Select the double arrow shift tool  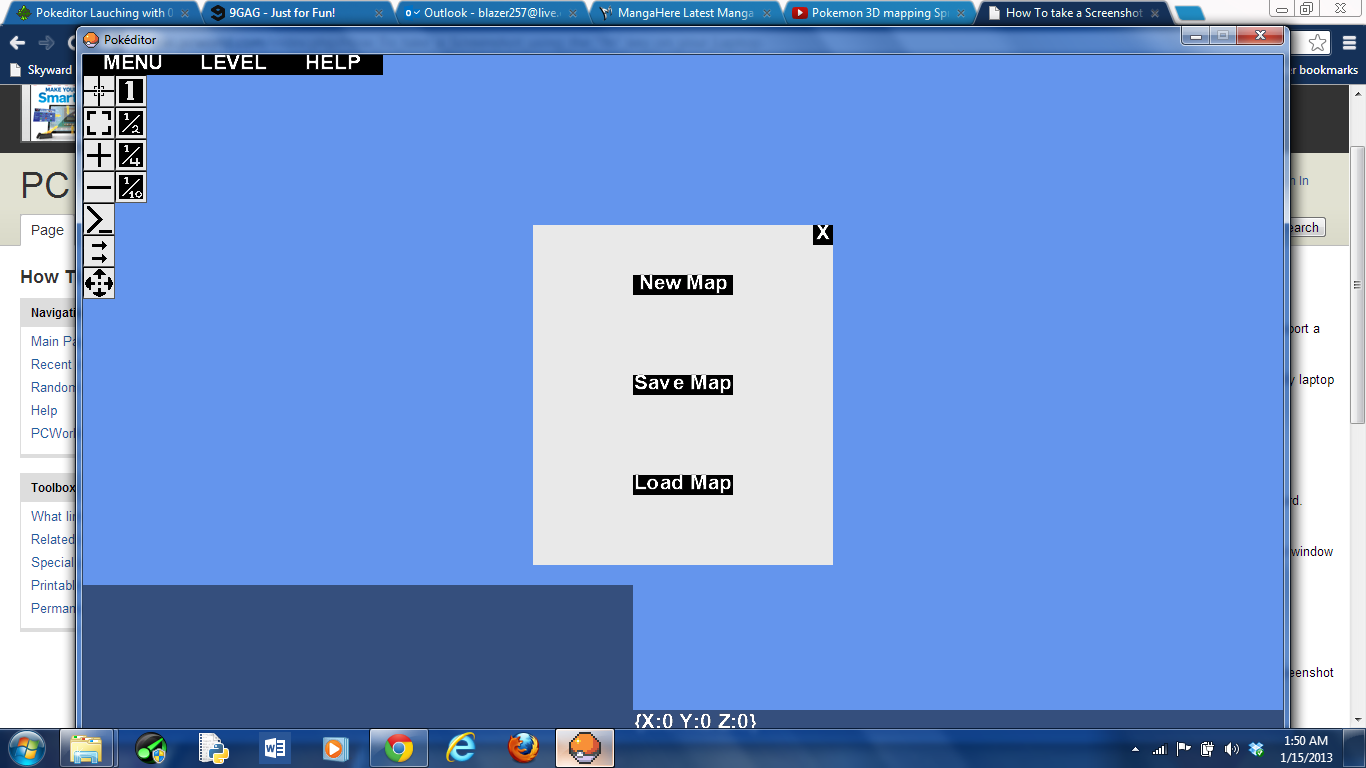[x=98, y=251]
